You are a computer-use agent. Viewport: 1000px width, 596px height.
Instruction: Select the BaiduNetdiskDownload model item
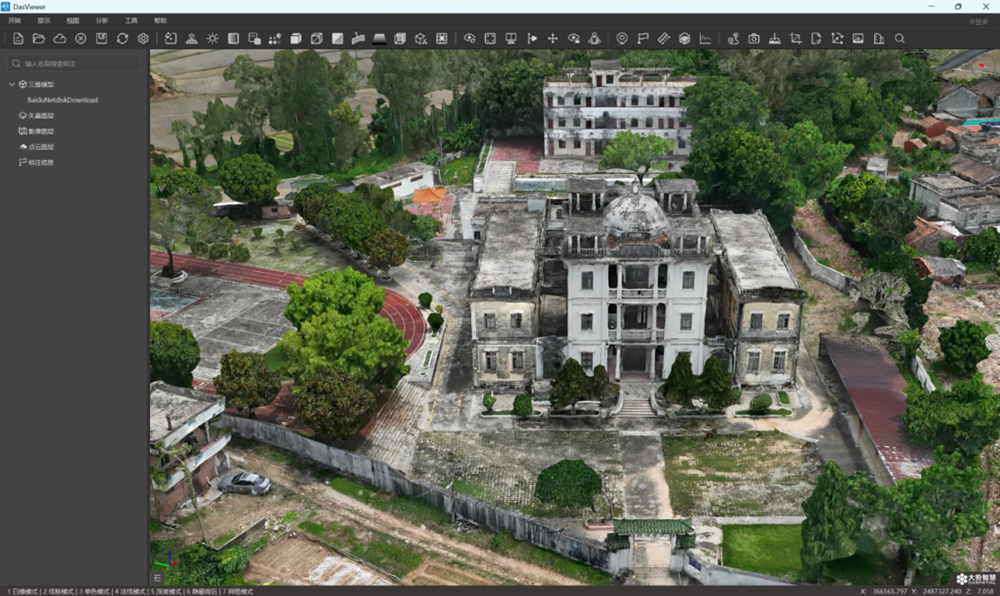tap(62, 100)
